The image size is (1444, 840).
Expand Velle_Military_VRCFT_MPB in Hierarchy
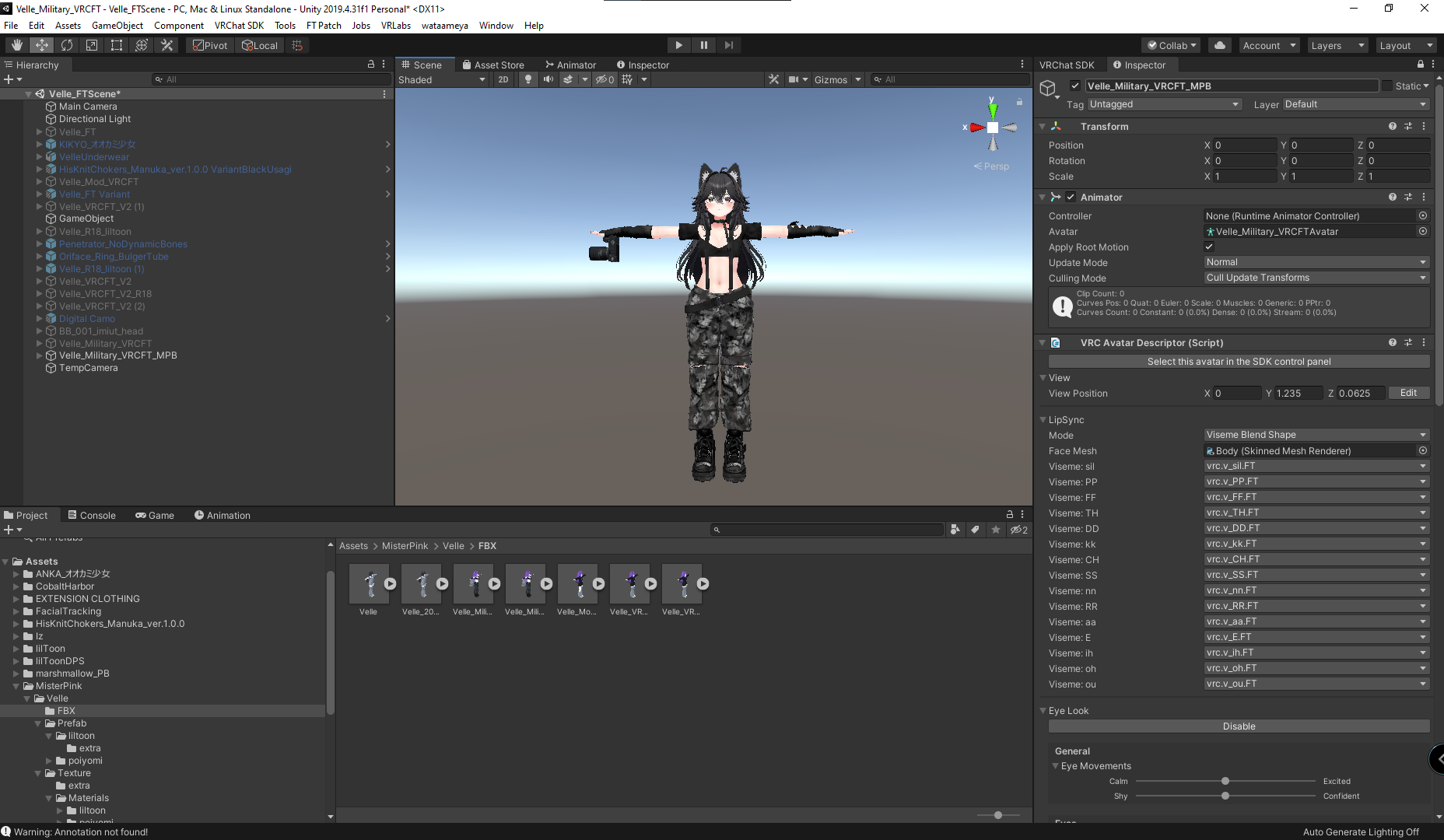pos(39,355)
